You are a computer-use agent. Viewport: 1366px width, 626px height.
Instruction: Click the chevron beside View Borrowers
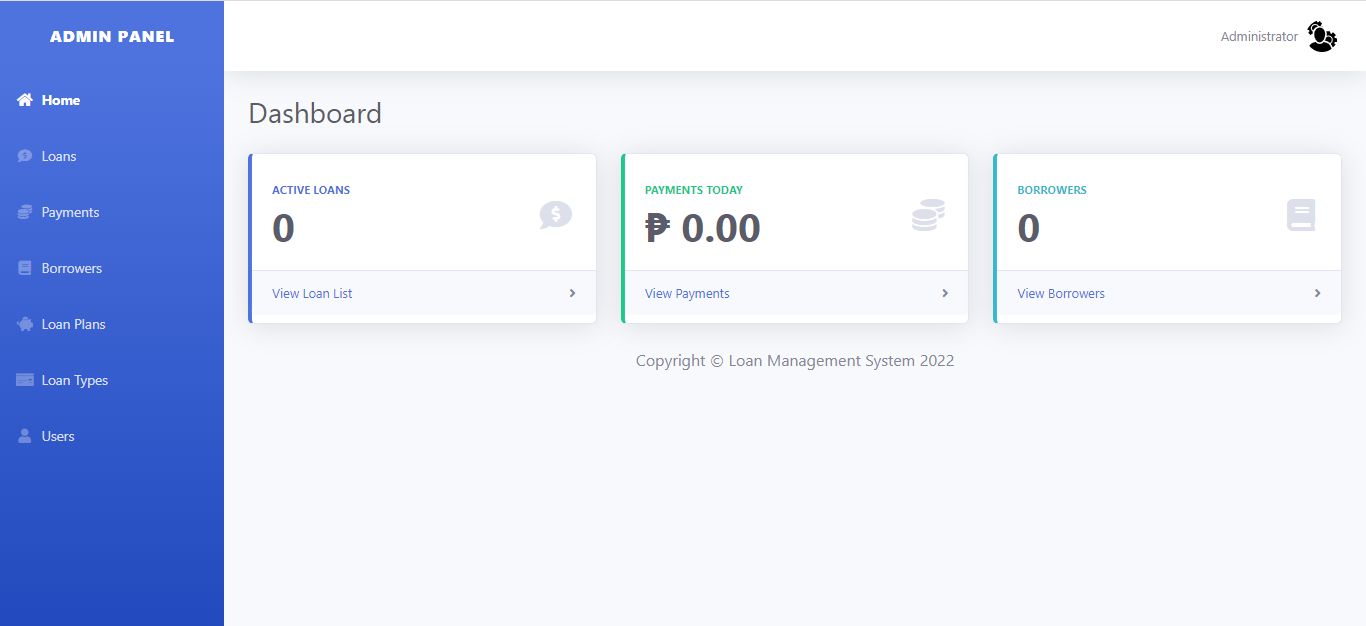point(1317,293)
